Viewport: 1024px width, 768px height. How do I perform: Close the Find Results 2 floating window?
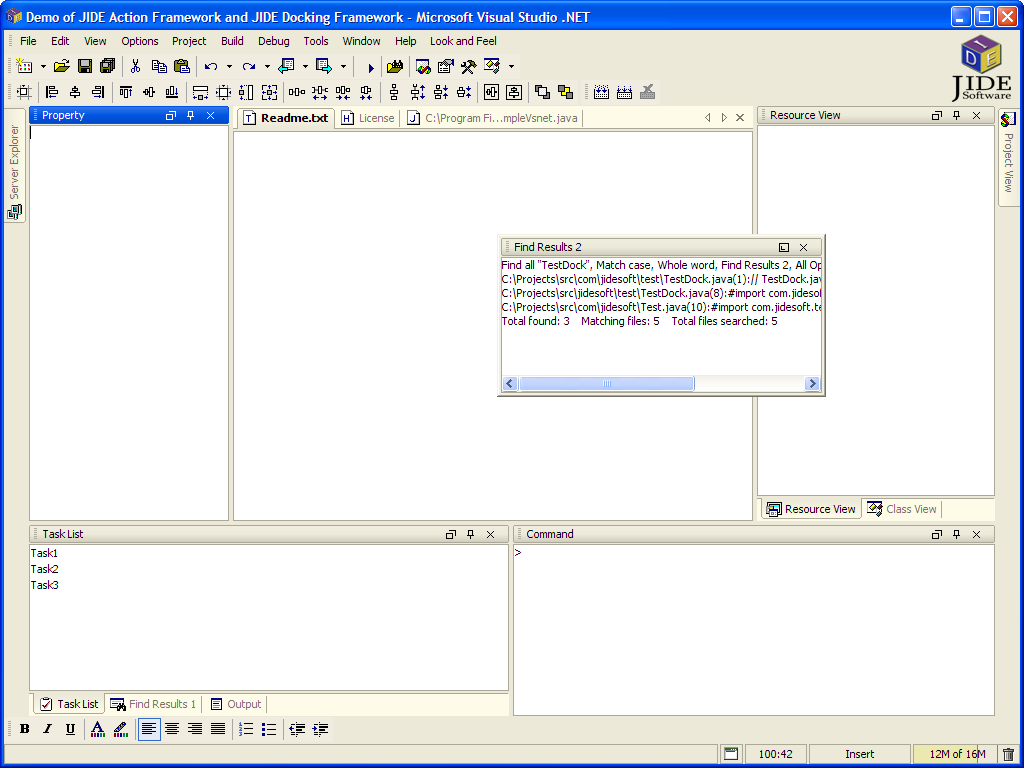pos(804,248)
